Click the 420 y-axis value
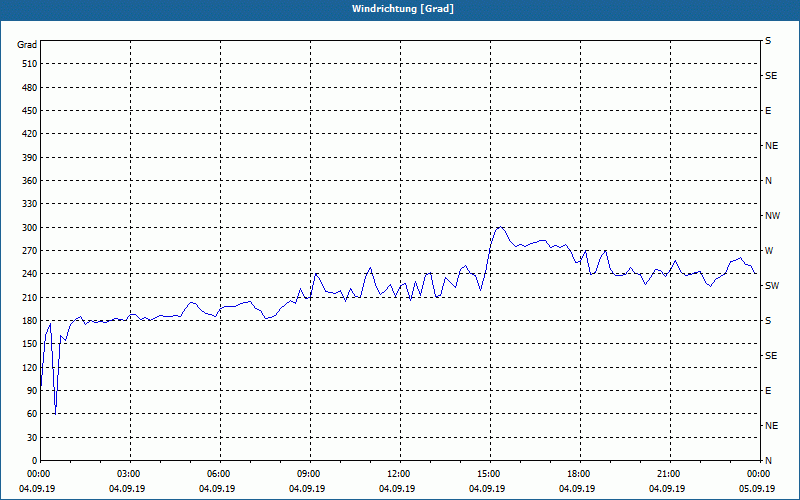The height and width of the screenshot is (500, 800). [30, 134]
